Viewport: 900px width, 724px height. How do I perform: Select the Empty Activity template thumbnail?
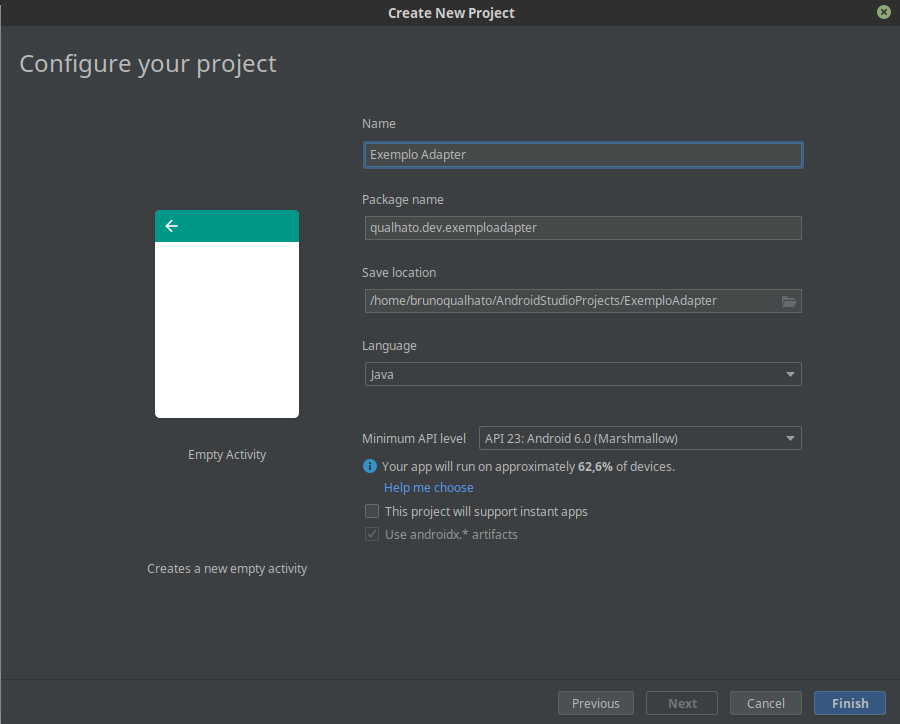point(227,315)
